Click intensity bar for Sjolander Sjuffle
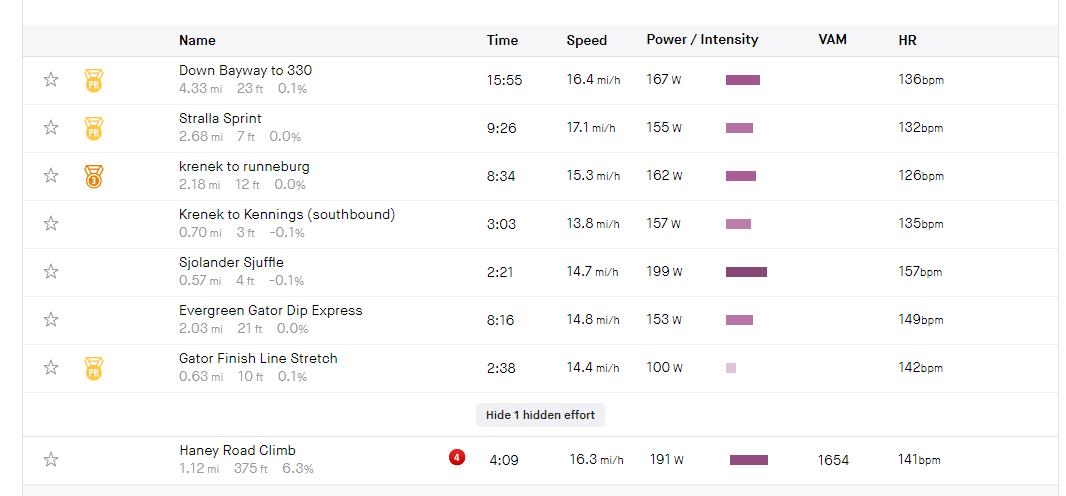The height and width of the screenshot is (496, 1066). [746, 272]
